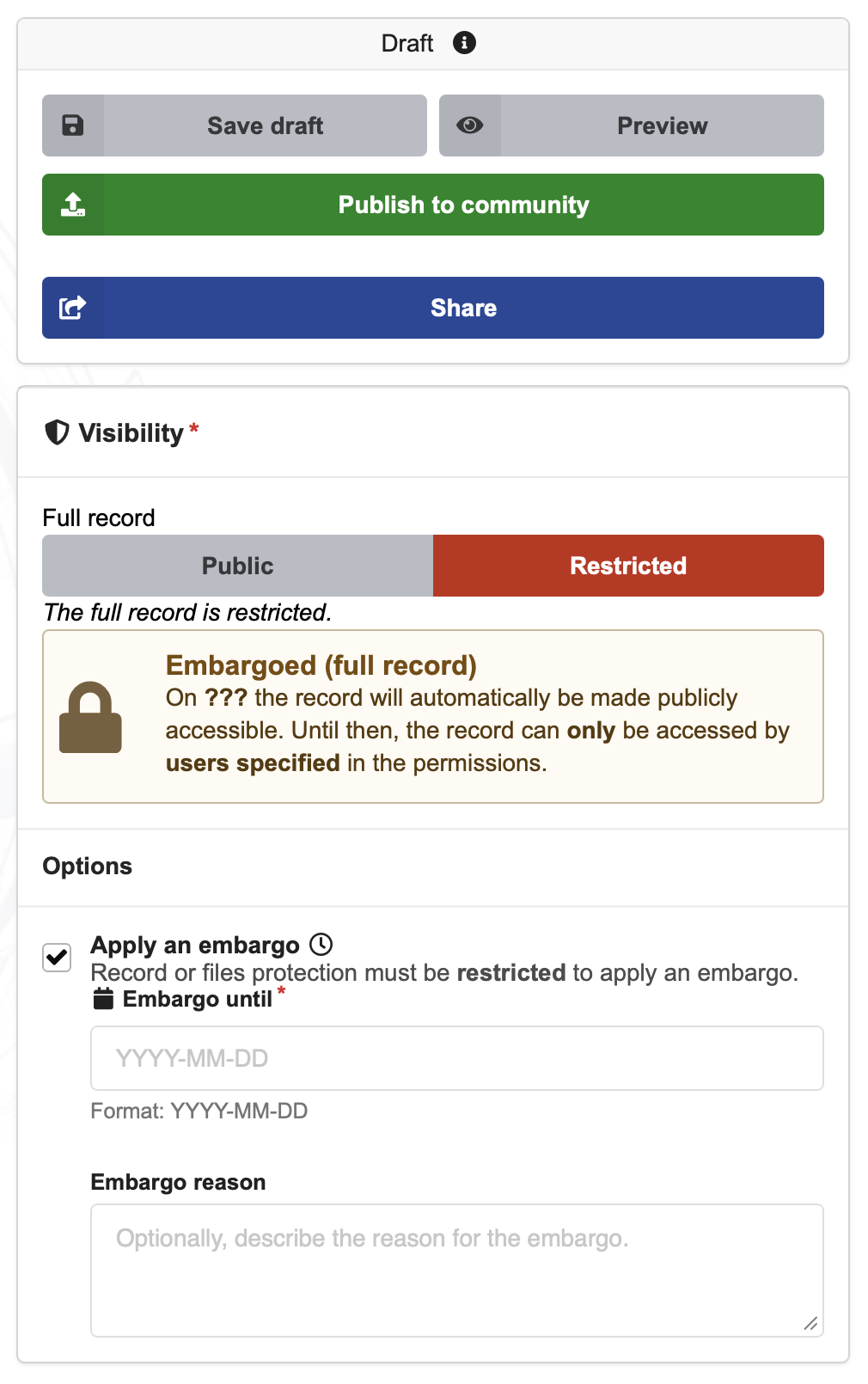Open Share options via the Share button
This screenshot has width=868, height=1384.
pyautogui.click(x=464, y=307)
